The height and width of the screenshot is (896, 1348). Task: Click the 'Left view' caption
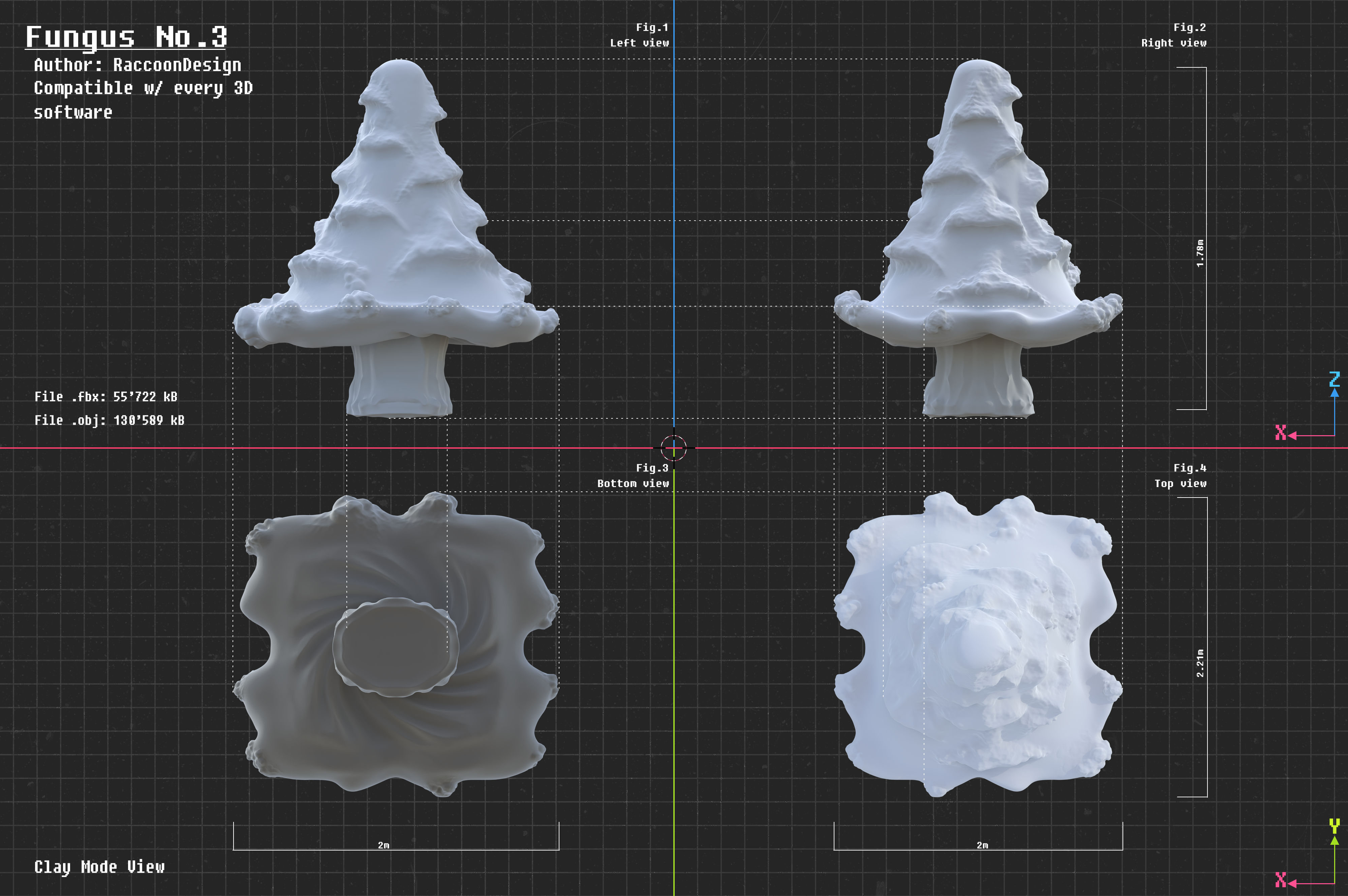coord(639,43)
